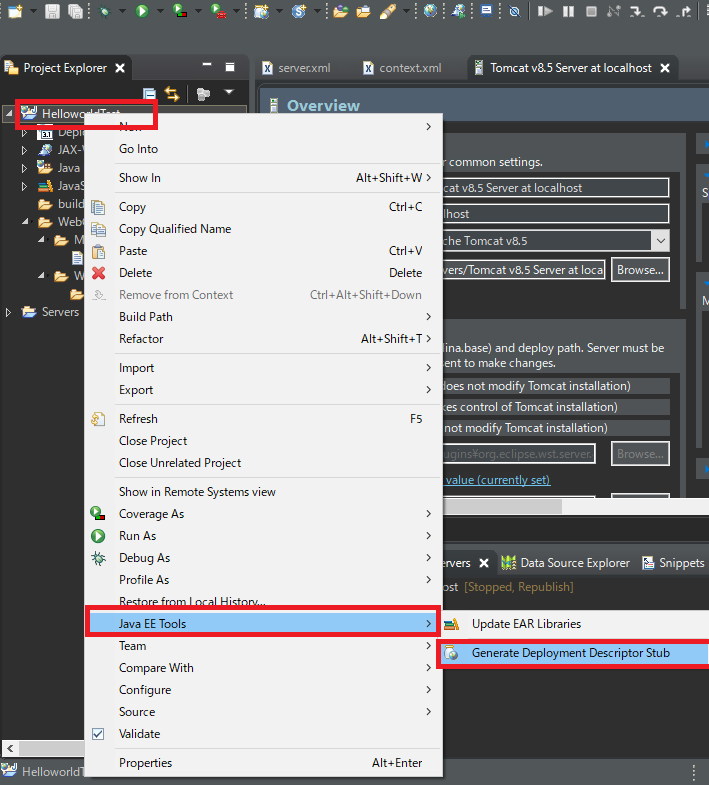
Task: Click the Launch Web Services Explorer icon
Action: point(458,11)
